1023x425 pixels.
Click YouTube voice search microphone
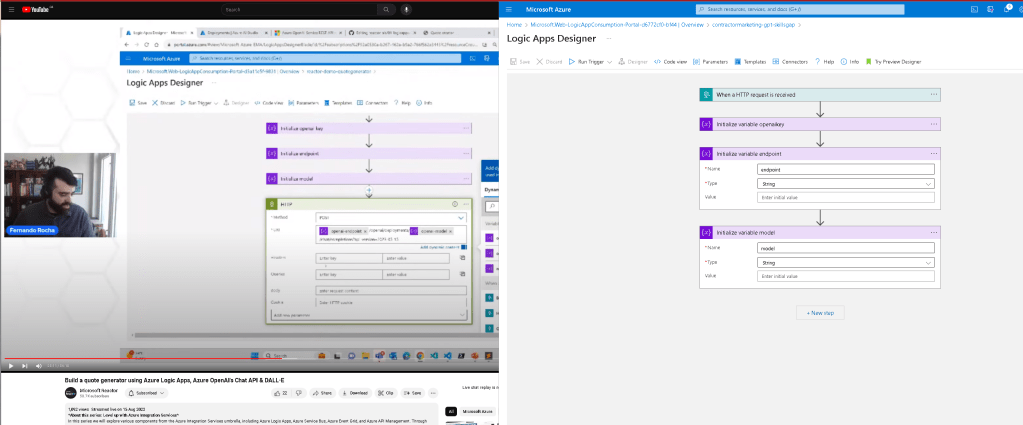pos(406,10)
